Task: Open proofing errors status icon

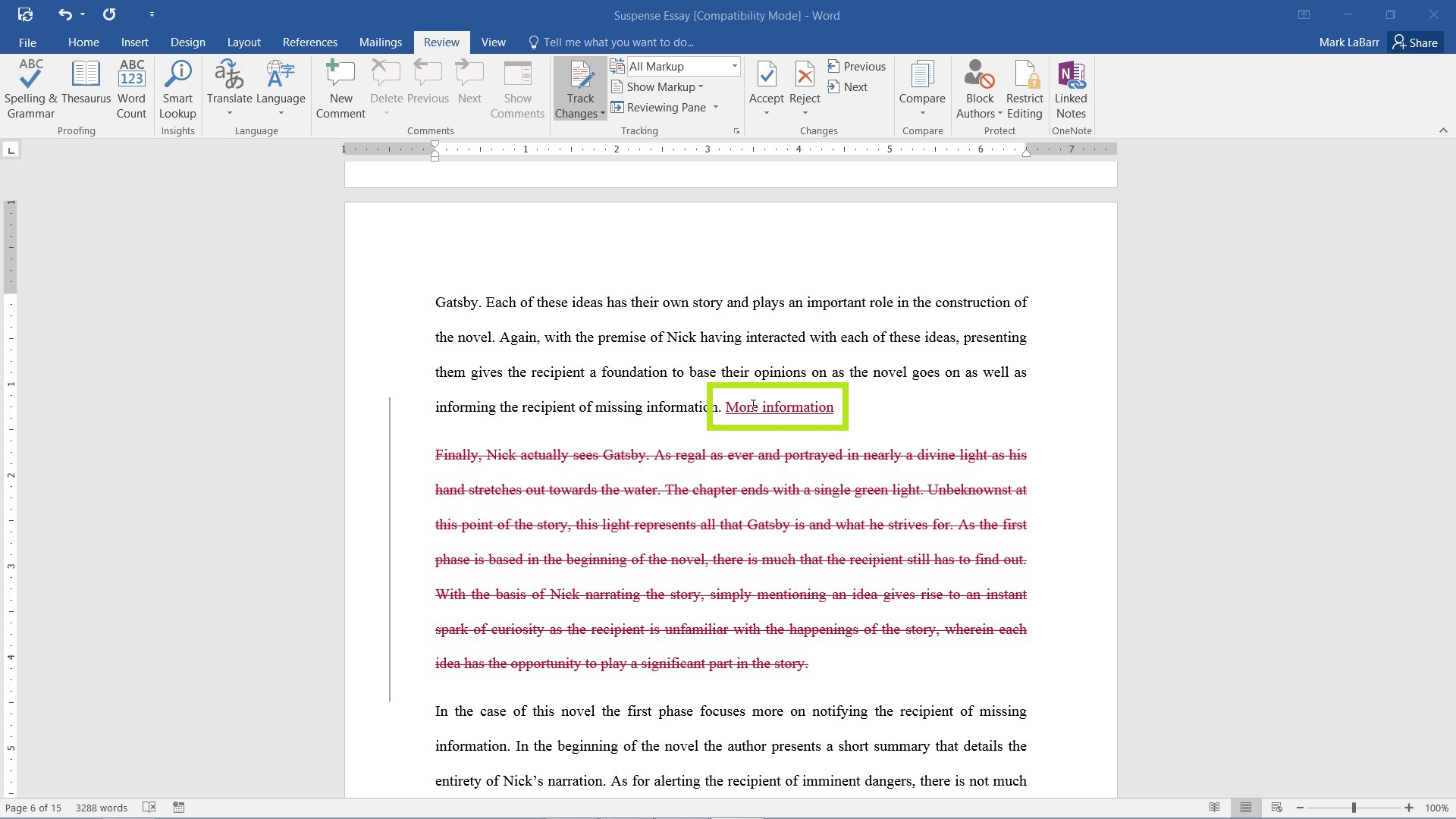Action: [149, 808]
